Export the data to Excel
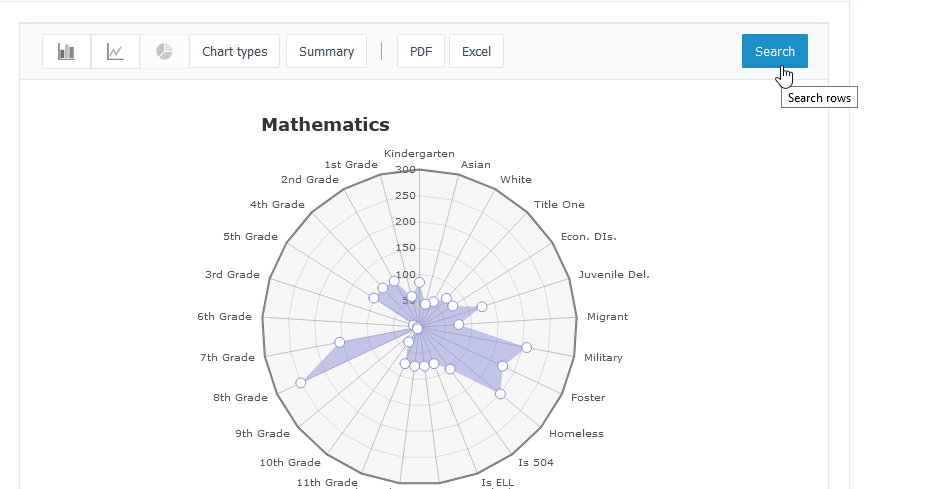This screenshot has height=489, width=947. [x=477, y=51]
